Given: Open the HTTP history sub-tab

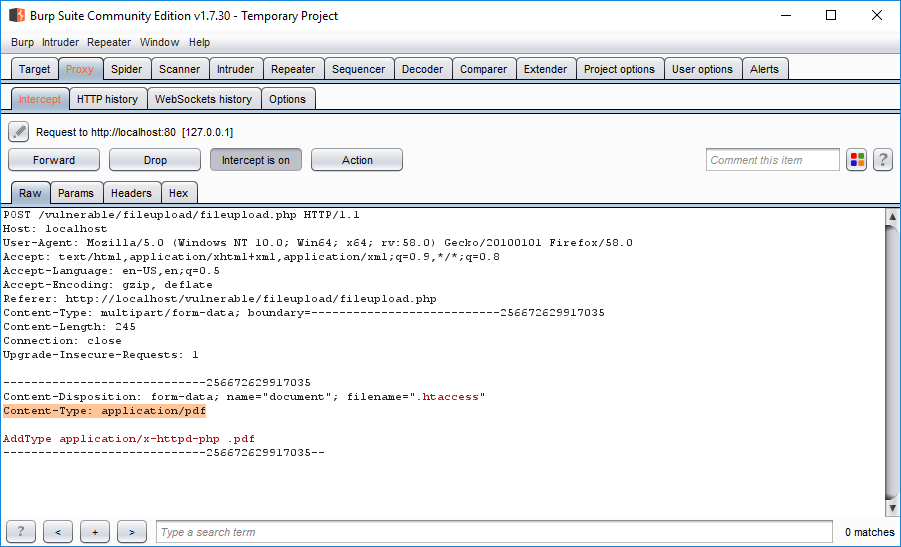Looking at the screenshot, I should (x=107, y=99).
